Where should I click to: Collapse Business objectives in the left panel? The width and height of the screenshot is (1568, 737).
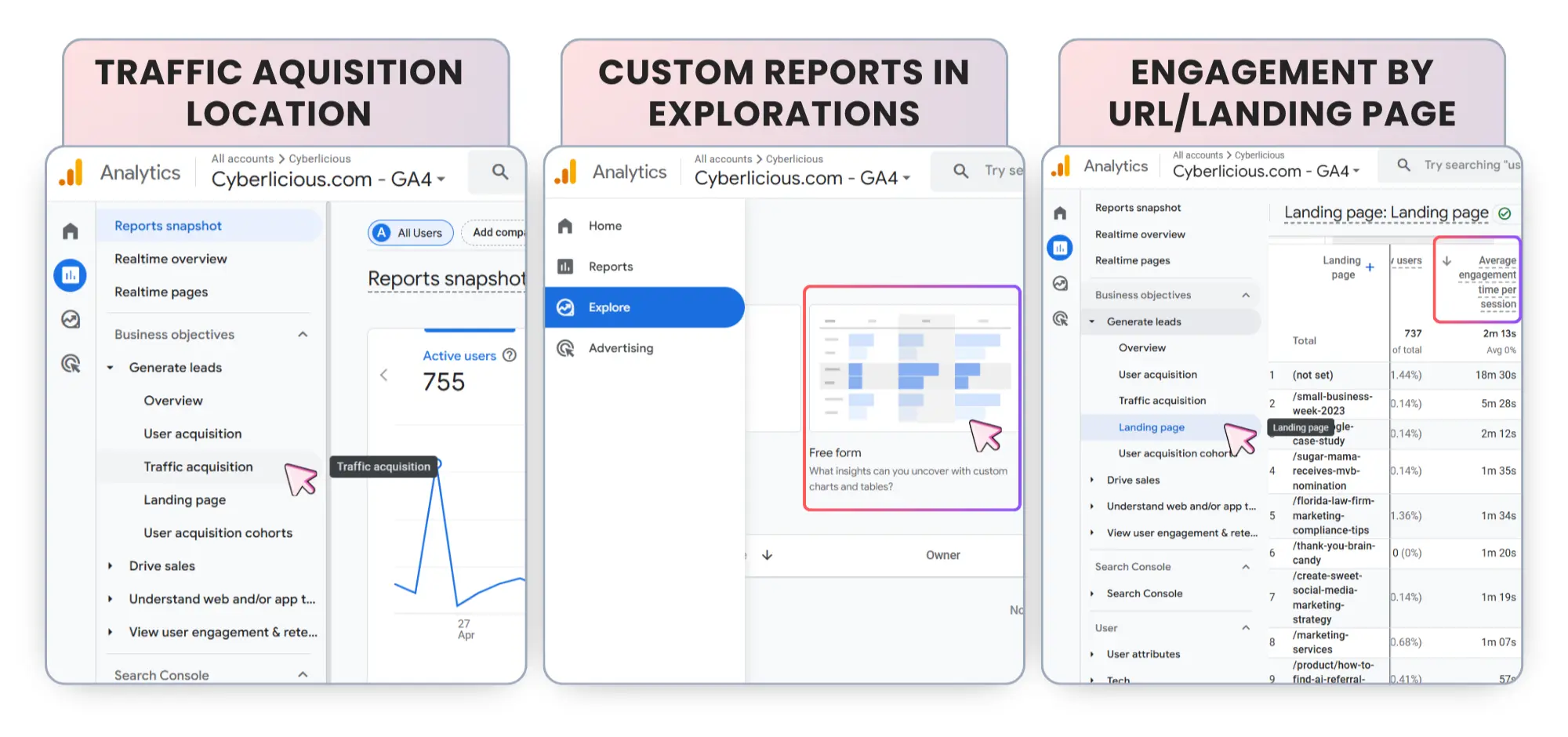(x=303, y=335)
